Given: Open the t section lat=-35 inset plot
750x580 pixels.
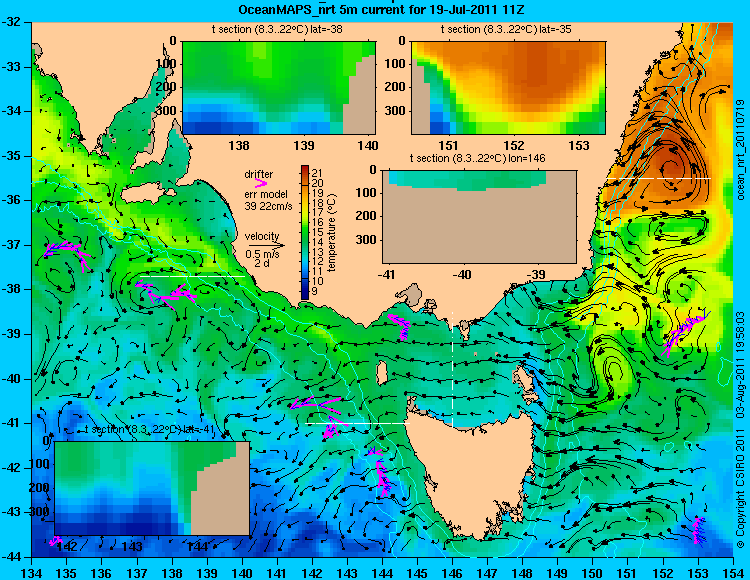Looking at the screenshot, I should click(508, 88).
